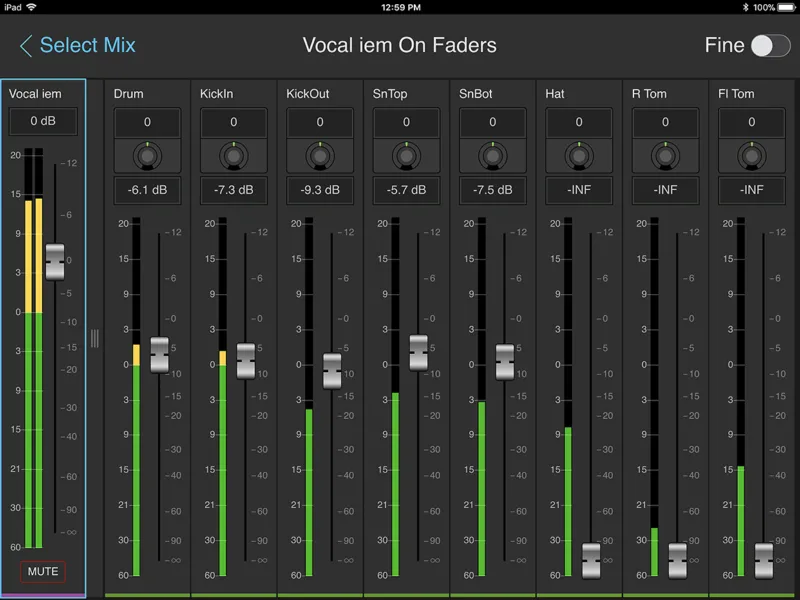The image size is (800, 600).
Task: Select the R Tom -INF level field
Action: [x=665, y=190]
